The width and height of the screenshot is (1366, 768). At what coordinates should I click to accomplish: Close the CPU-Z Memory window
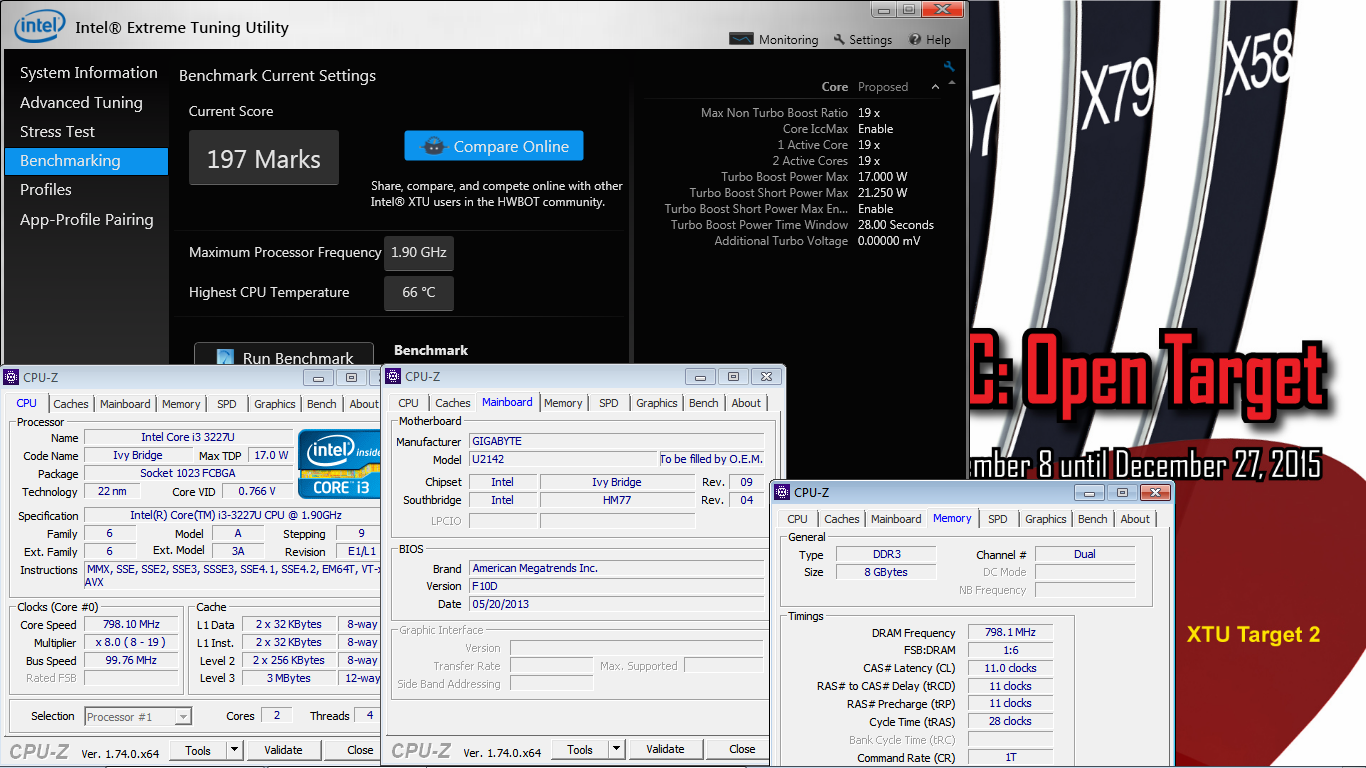point(1156,492)
